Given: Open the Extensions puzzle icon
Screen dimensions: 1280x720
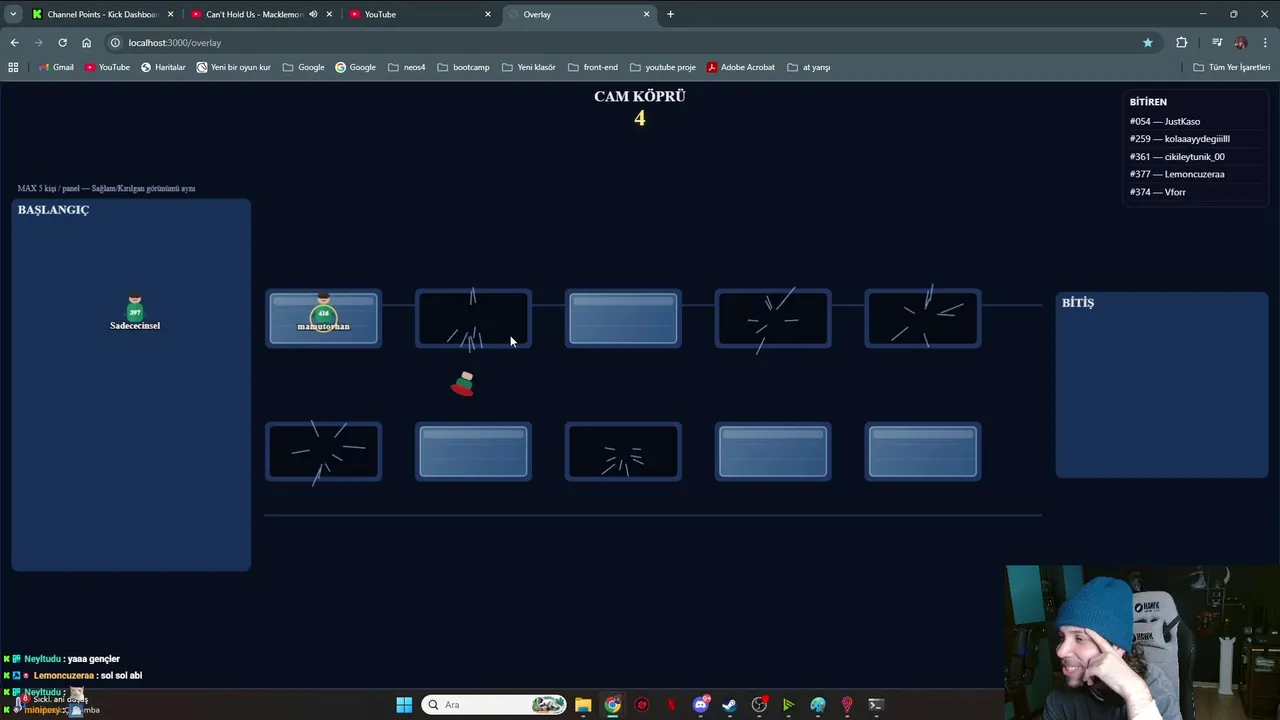Looking at the screenshot, I should tap(1181, 43).
